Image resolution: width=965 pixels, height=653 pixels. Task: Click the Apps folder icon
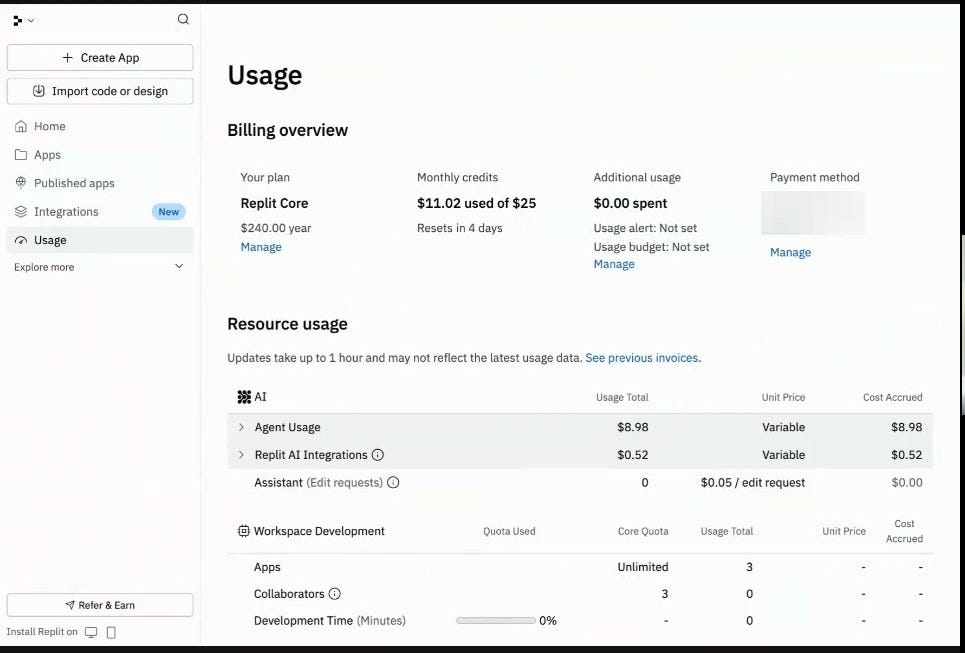(x=21, y=154)
